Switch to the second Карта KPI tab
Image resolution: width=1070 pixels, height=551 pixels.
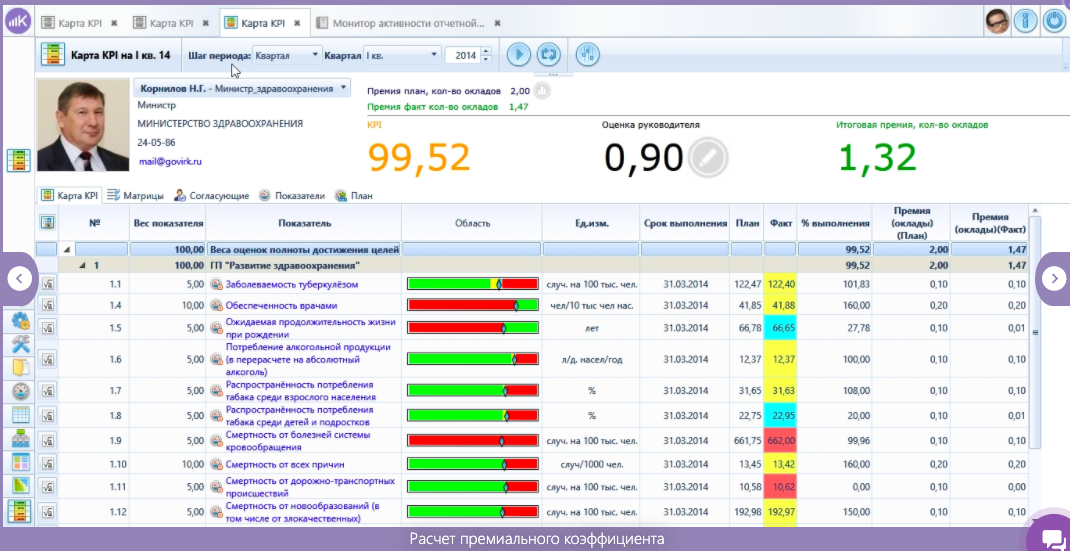(172, 23)
